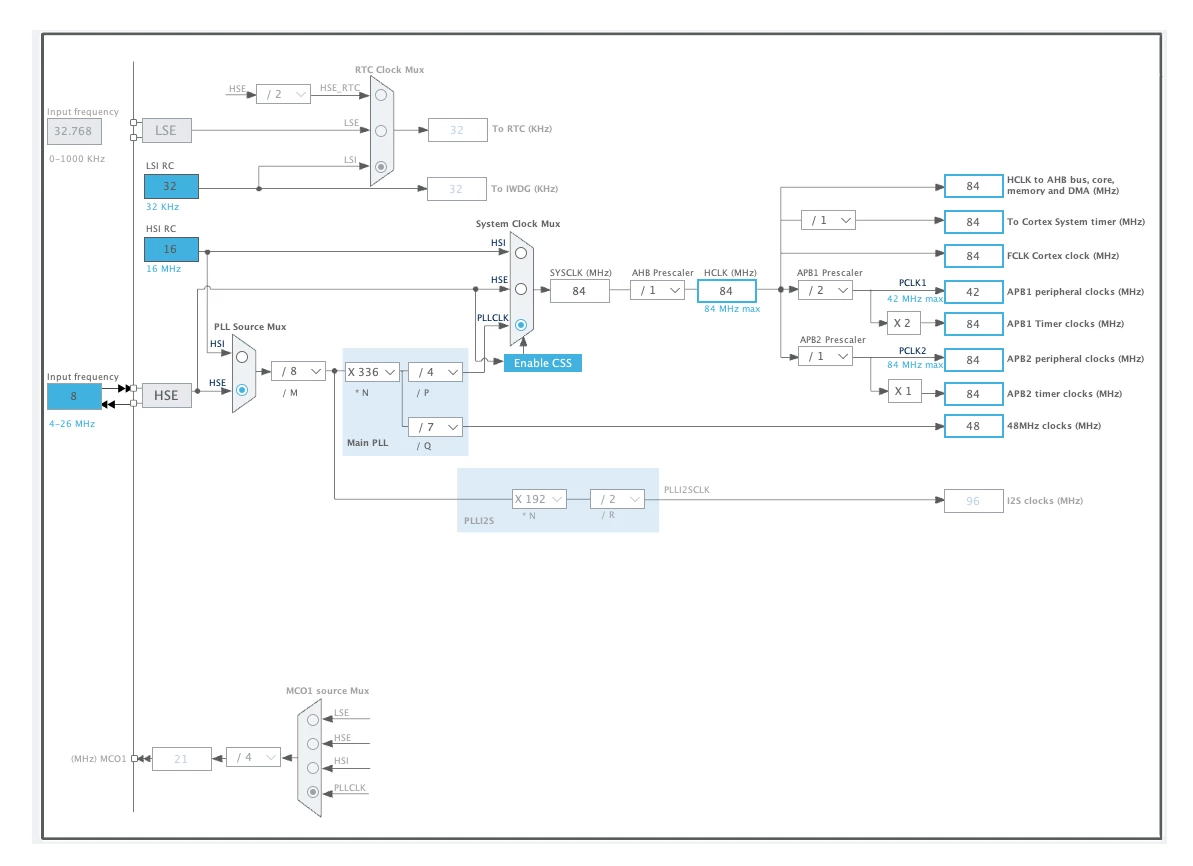The height and width of the screenshot is (866, 1193).
Task: Select HSI radio in System Clock Mux
Action: click(x=521, y=253)
